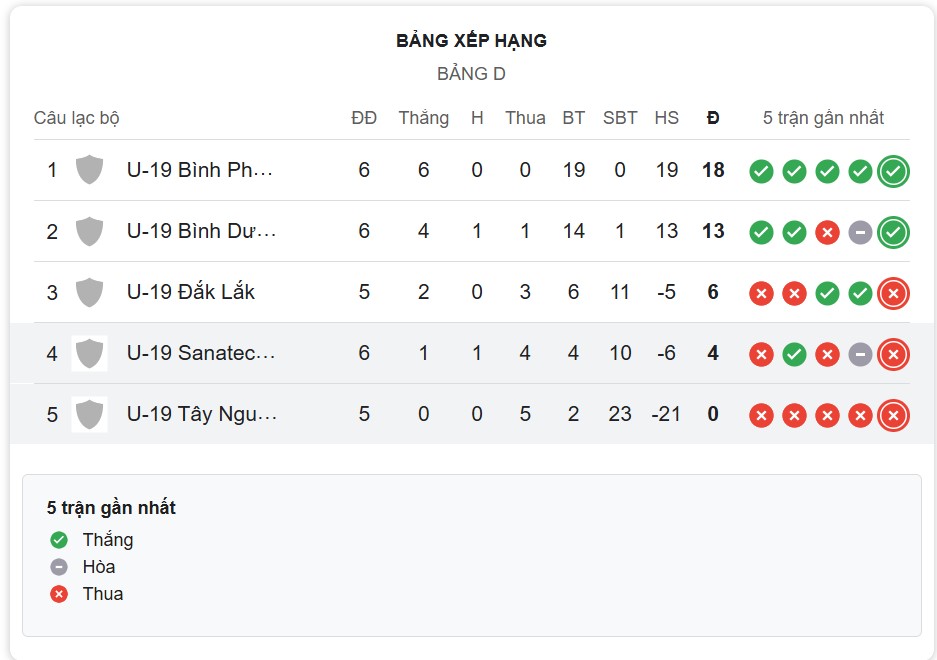Select the green win checkmark in the legend

pyautogui.click(x=58, y=539)
